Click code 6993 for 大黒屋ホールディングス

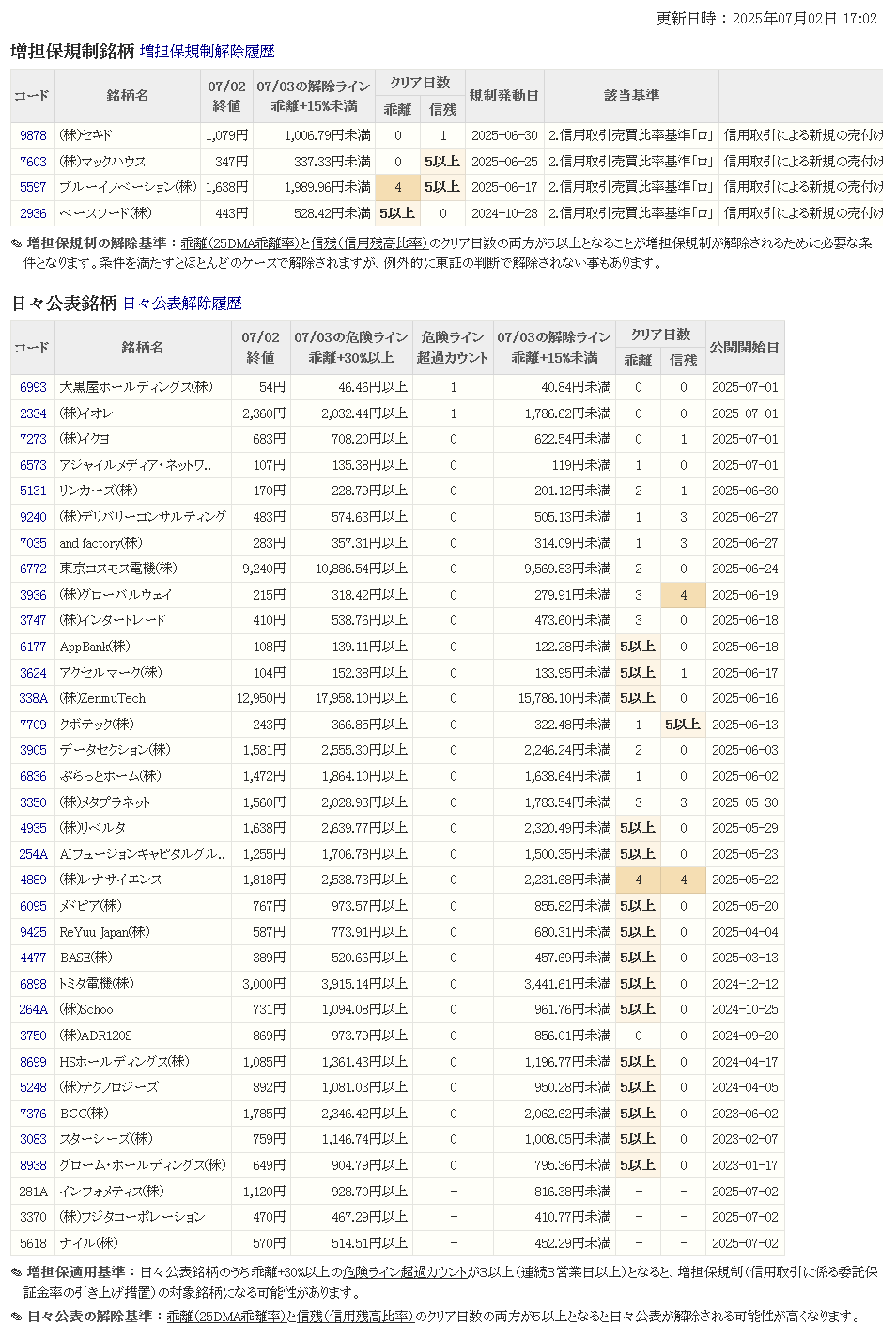(33, 387)
